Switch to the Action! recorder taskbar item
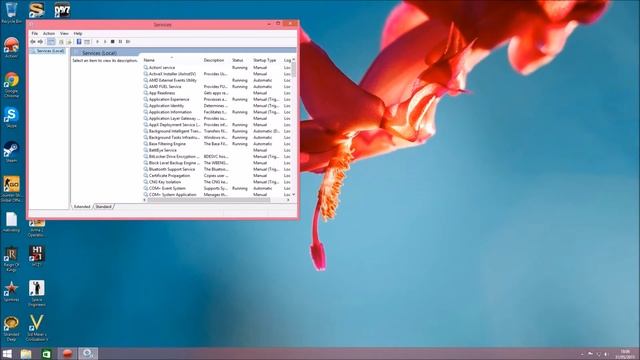Viewport: 640px width, 360px height. [x=67, y=353]
